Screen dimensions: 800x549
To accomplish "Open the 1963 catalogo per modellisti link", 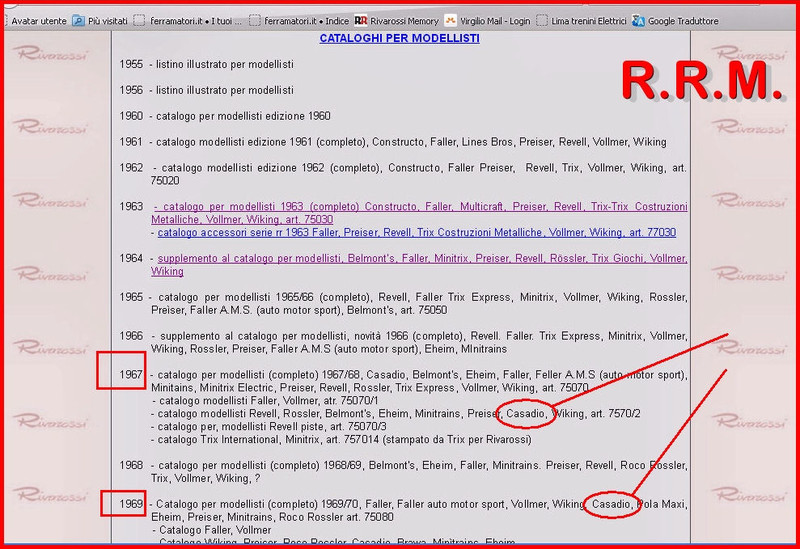I will point(419,213).
